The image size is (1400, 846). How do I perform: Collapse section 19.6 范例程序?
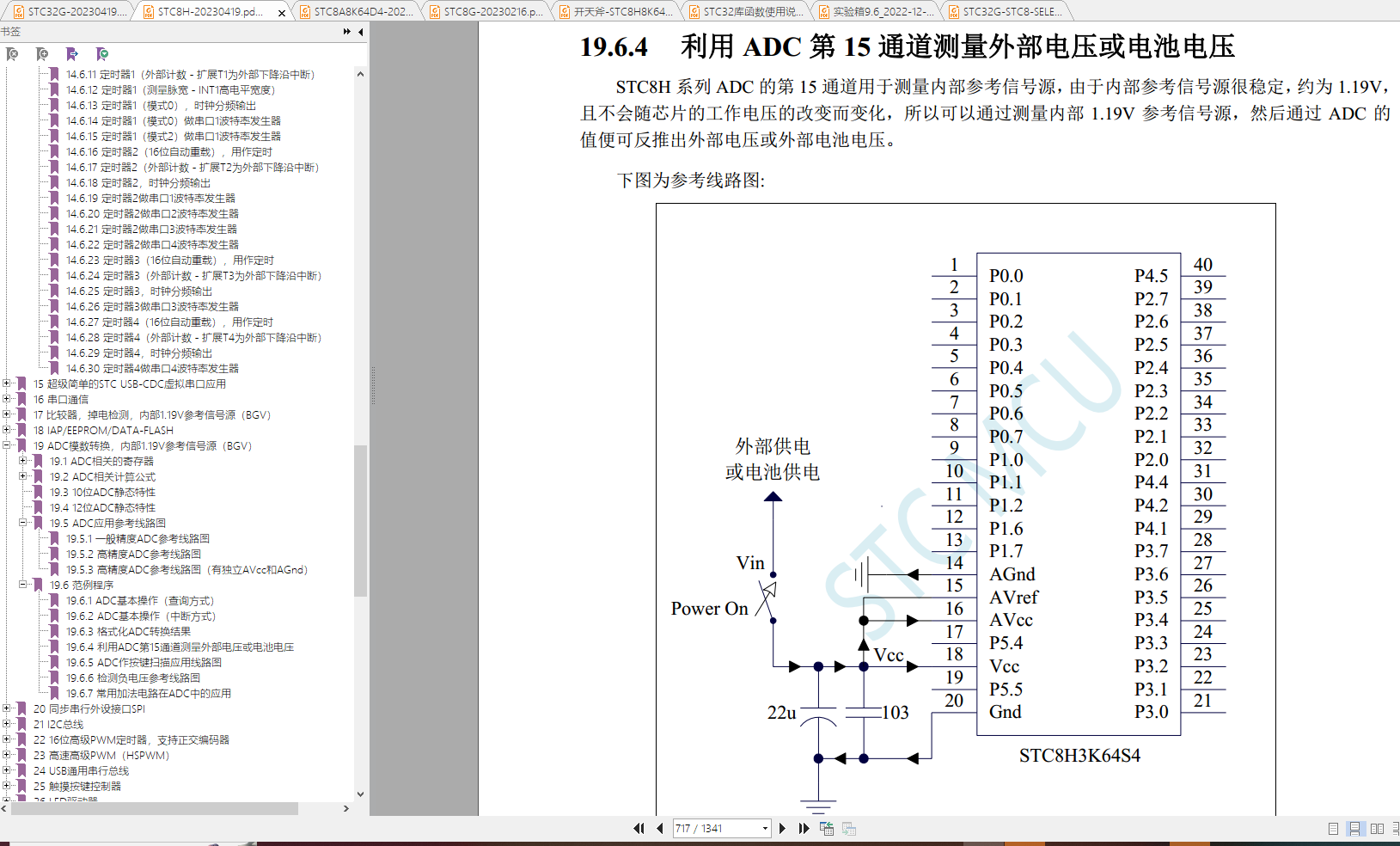23,585
